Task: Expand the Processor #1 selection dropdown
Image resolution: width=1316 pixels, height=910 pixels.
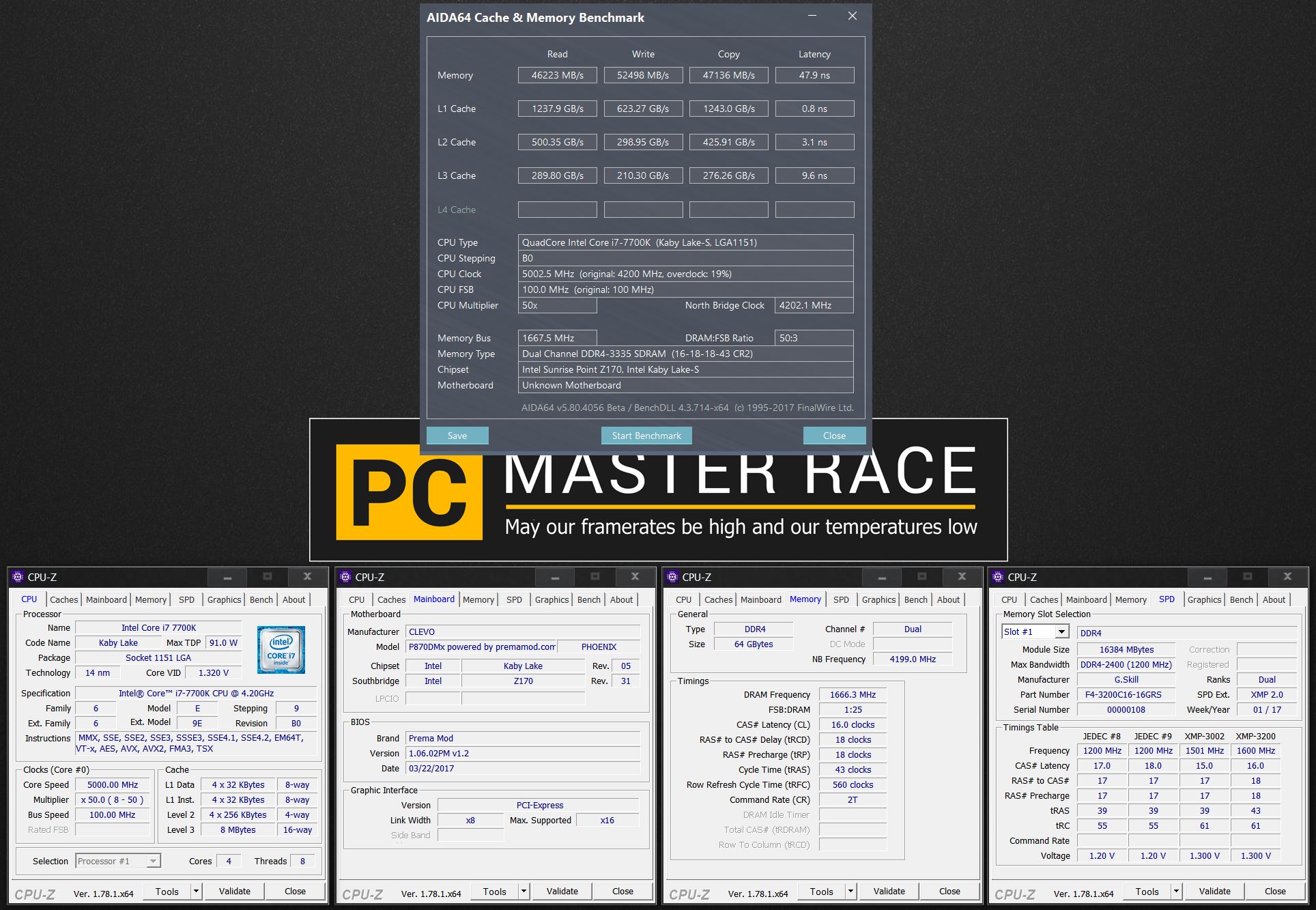Action: click(154, 861)
